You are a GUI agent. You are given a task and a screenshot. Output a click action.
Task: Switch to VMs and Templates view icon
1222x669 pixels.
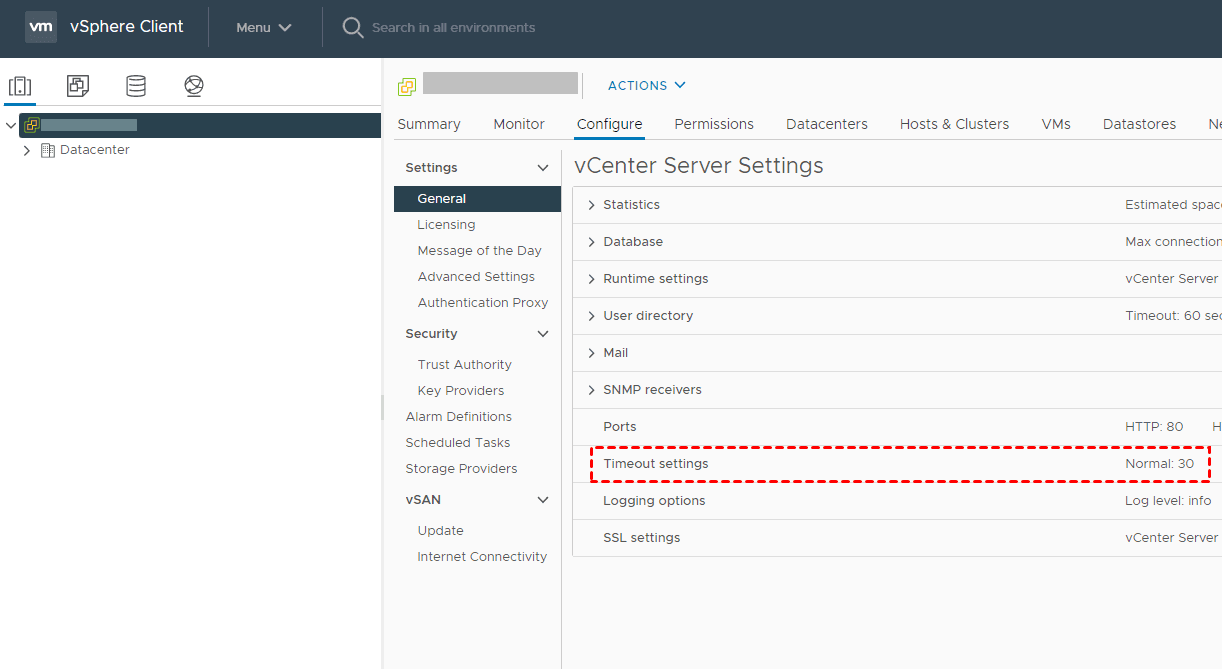tap(78, 86)
